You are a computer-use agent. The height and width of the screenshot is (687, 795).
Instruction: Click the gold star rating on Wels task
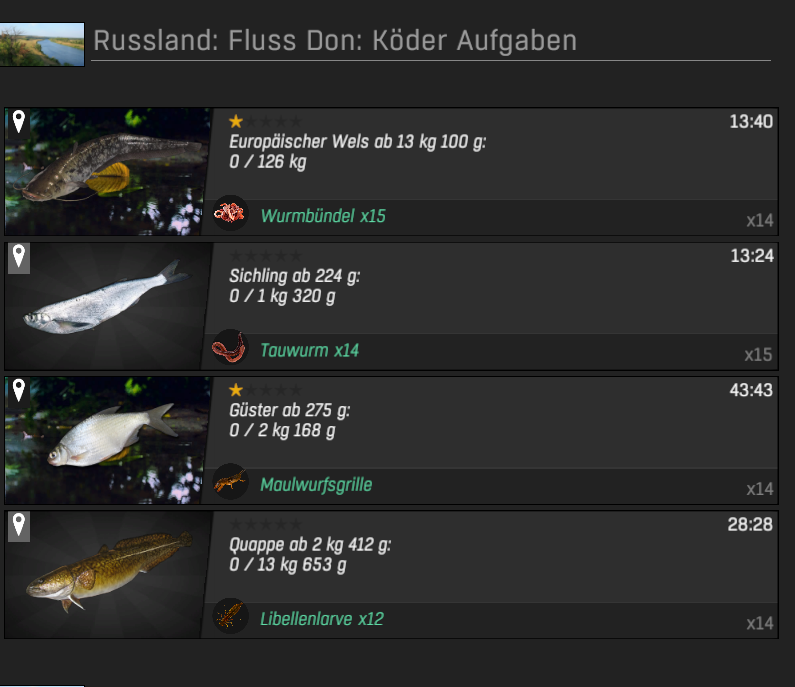tap(236, 121)
